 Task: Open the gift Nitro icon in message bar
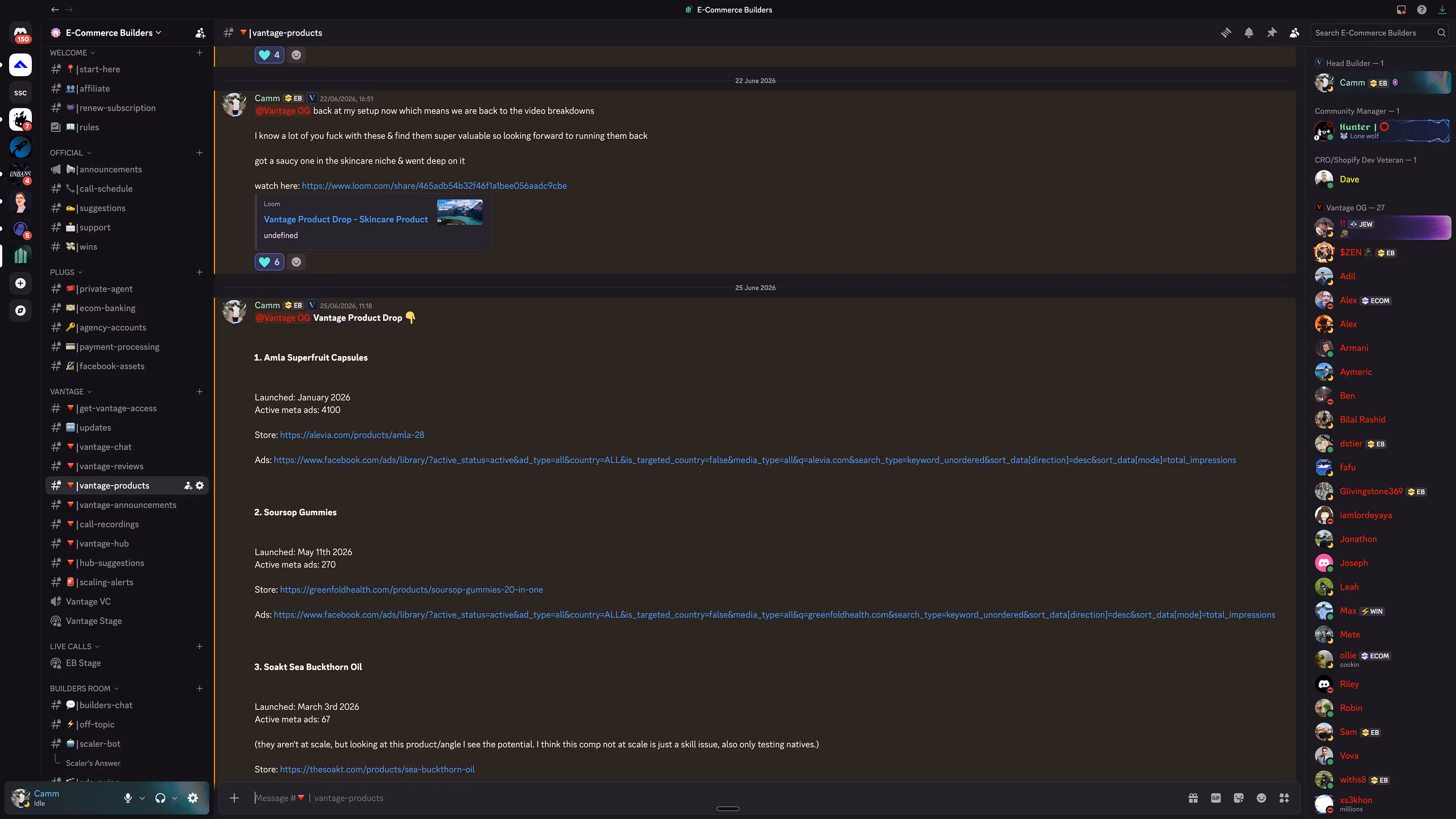click(1193, 798)
